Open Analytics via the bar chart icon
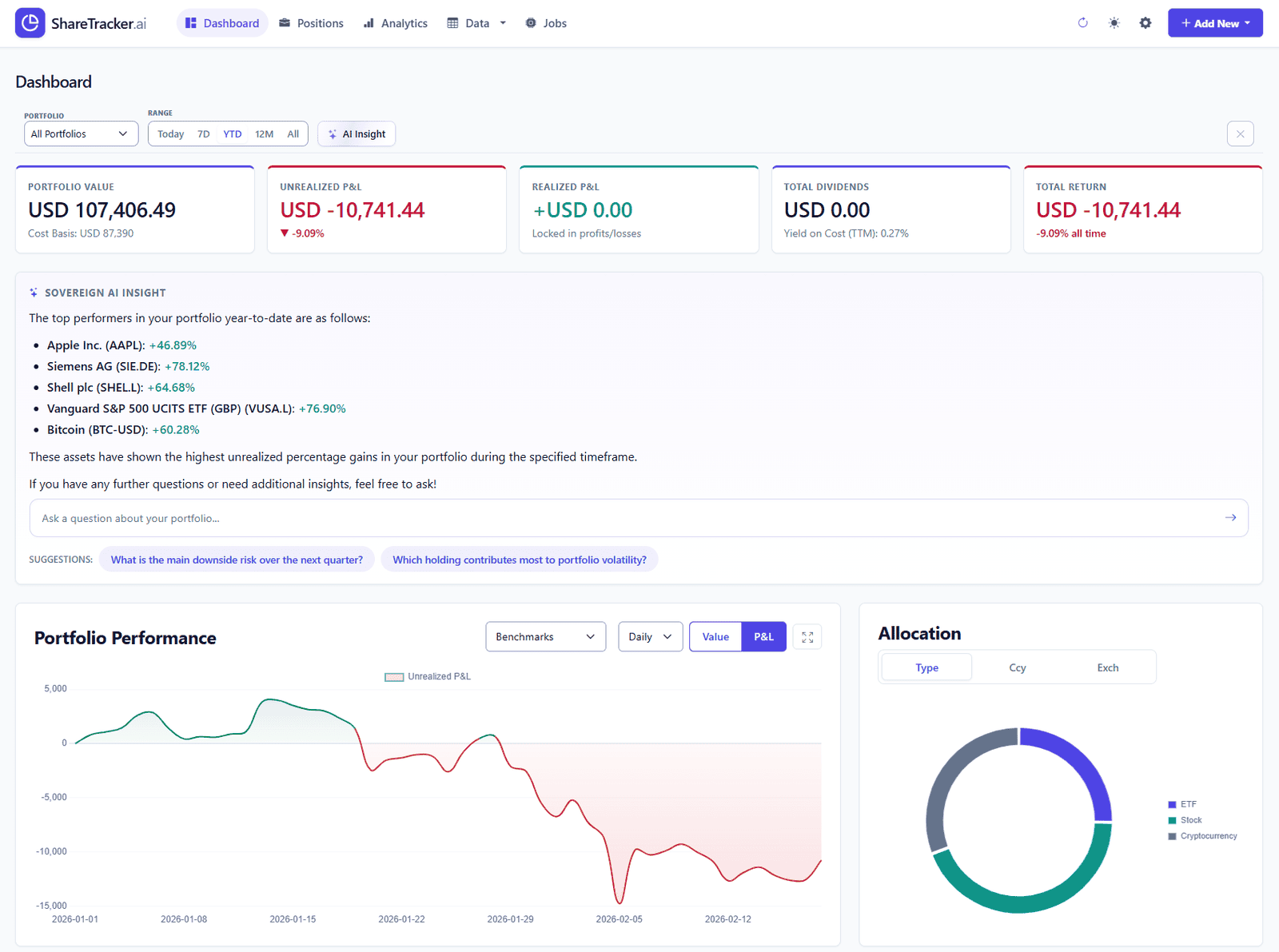 (x=369, y=23)
